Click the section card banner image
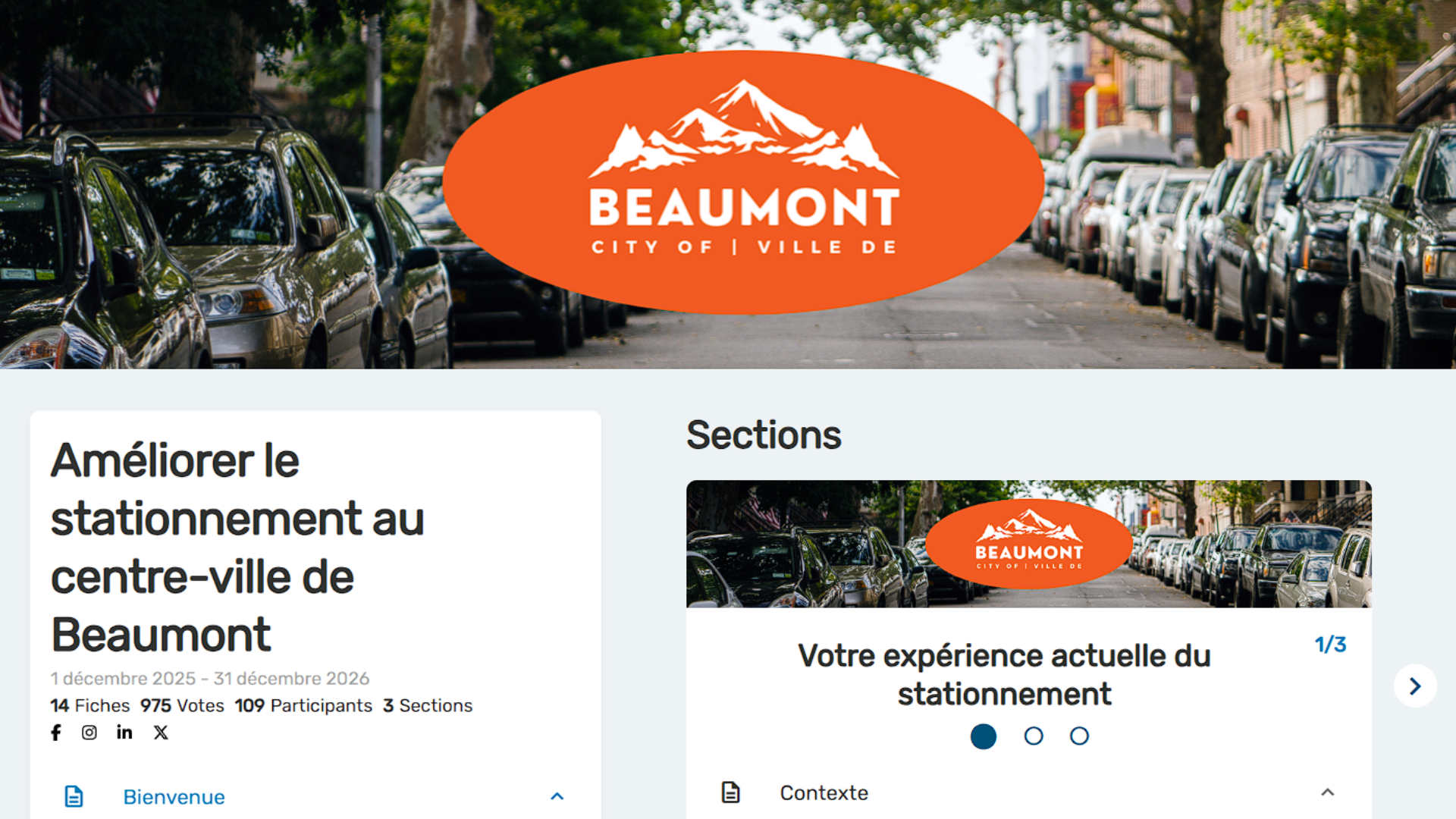The image size is (1456, 819). (x=1029, y=544)
